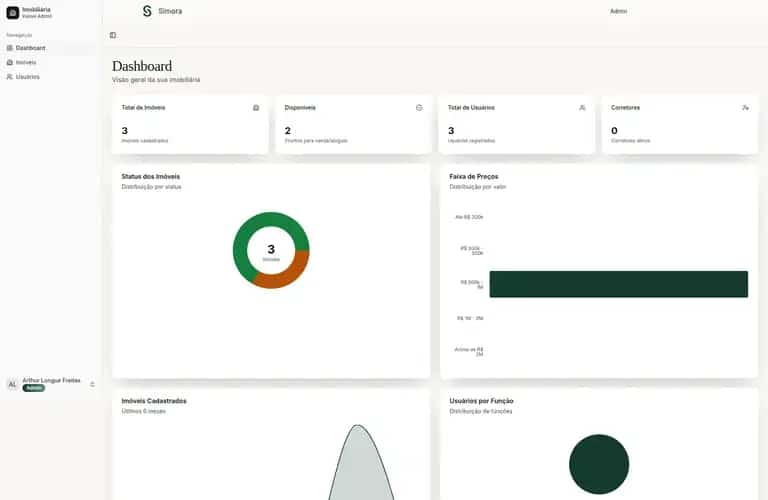The image size is (768, 500).
Task: Toggle the sidebar panel icon
Action: pyautogui.click(x=113, y=35)
